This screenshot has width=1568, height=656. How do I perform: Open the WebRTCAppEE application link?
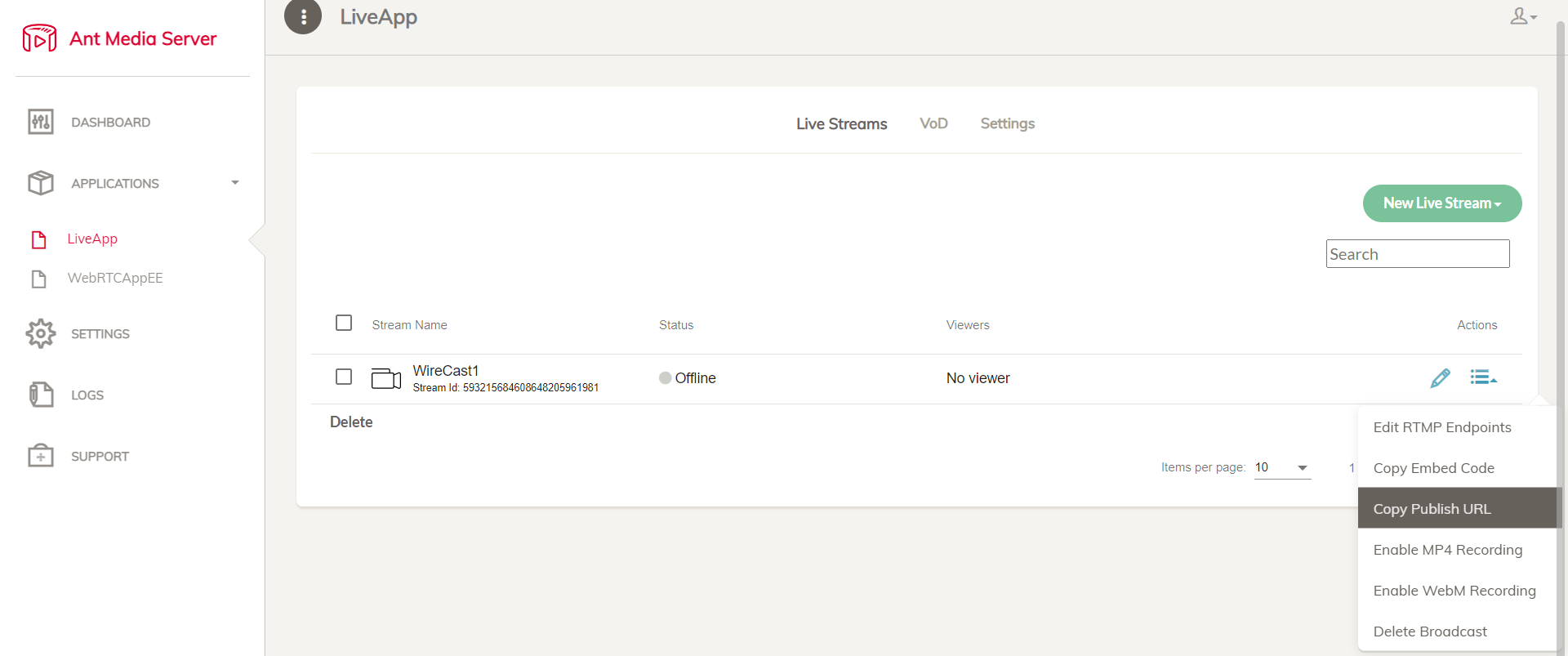tap(115, 278)
